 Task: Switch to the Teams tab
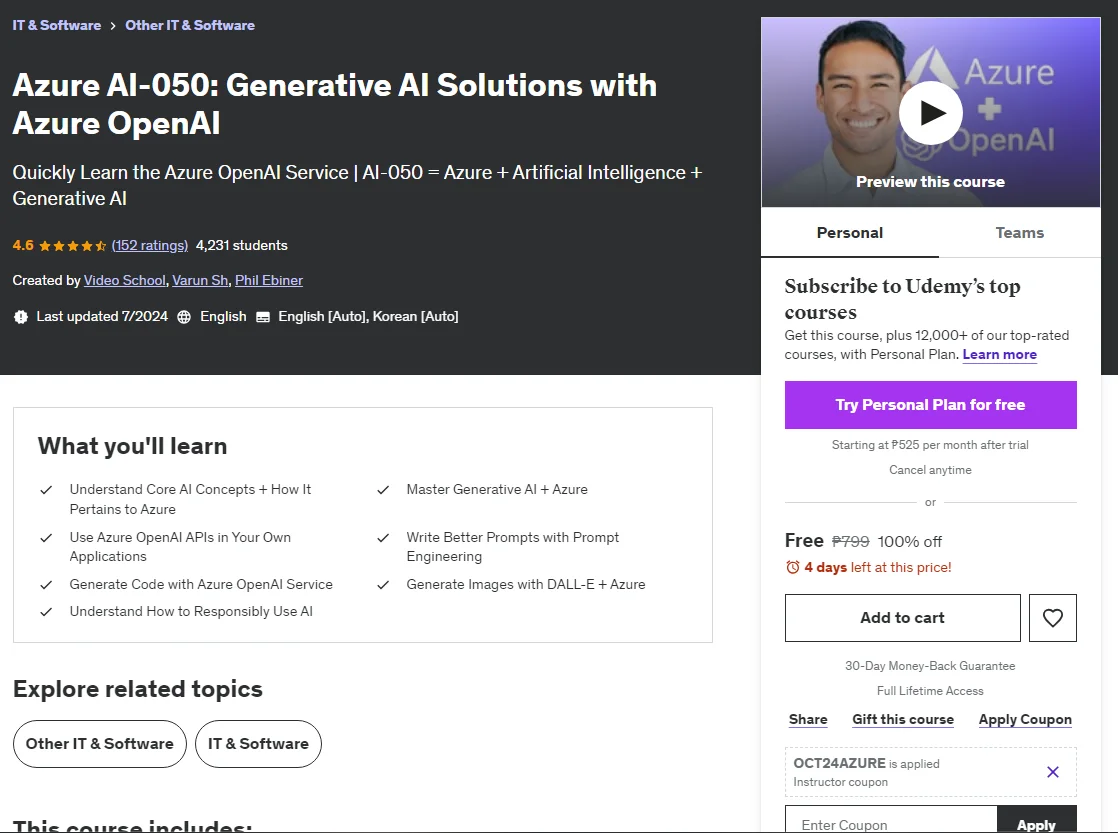[x=1019, y=232]
